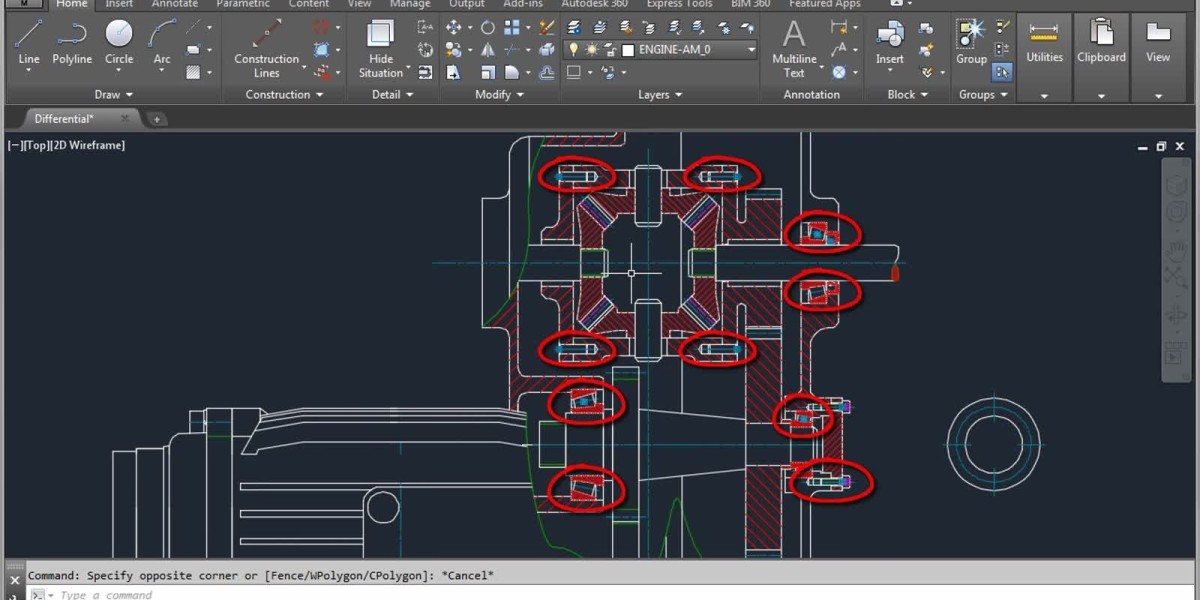Image resolution: width=1200 pixels, height=600 pixels.
Task: Click the Rectangle icon in Draw panel
Action: [x=193, y=49]
